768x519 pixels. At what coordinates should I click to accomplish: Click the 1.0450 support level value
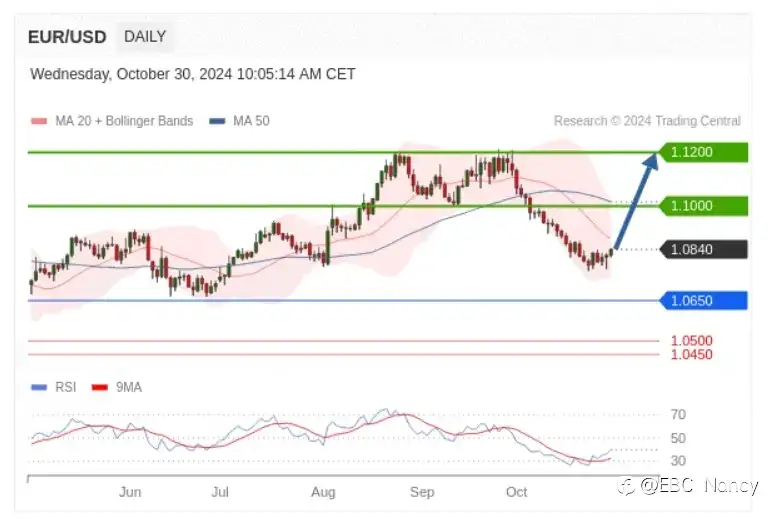692,354
